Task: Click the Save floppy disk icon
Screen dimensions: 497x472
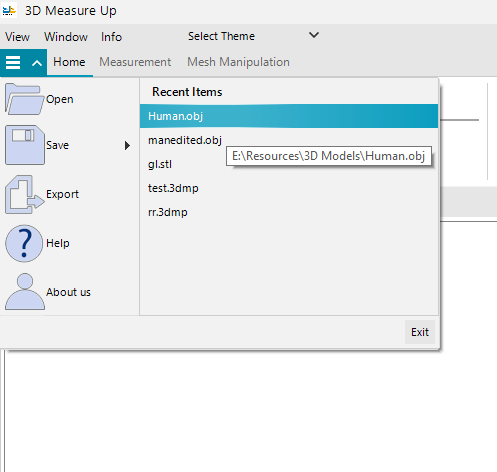Action: 25,145
